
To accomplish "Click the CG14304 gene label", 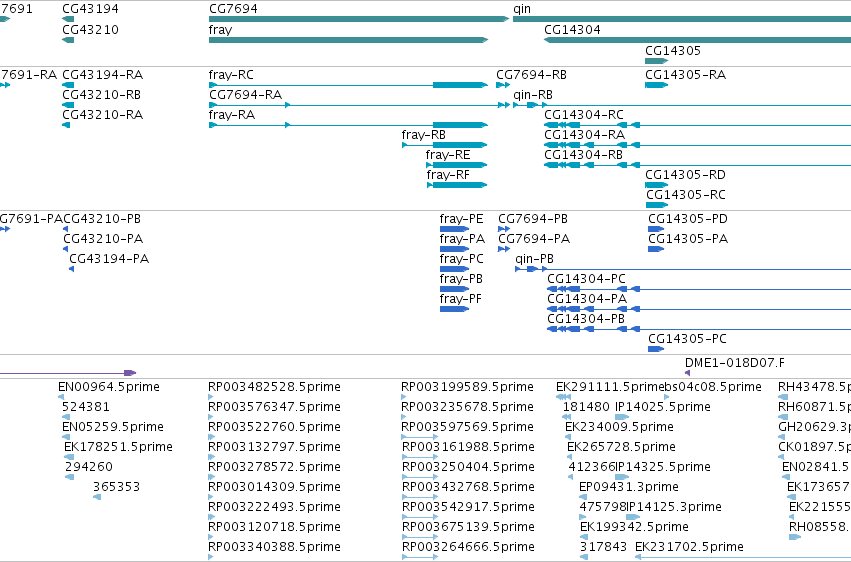I will click(x=572, y=29).
